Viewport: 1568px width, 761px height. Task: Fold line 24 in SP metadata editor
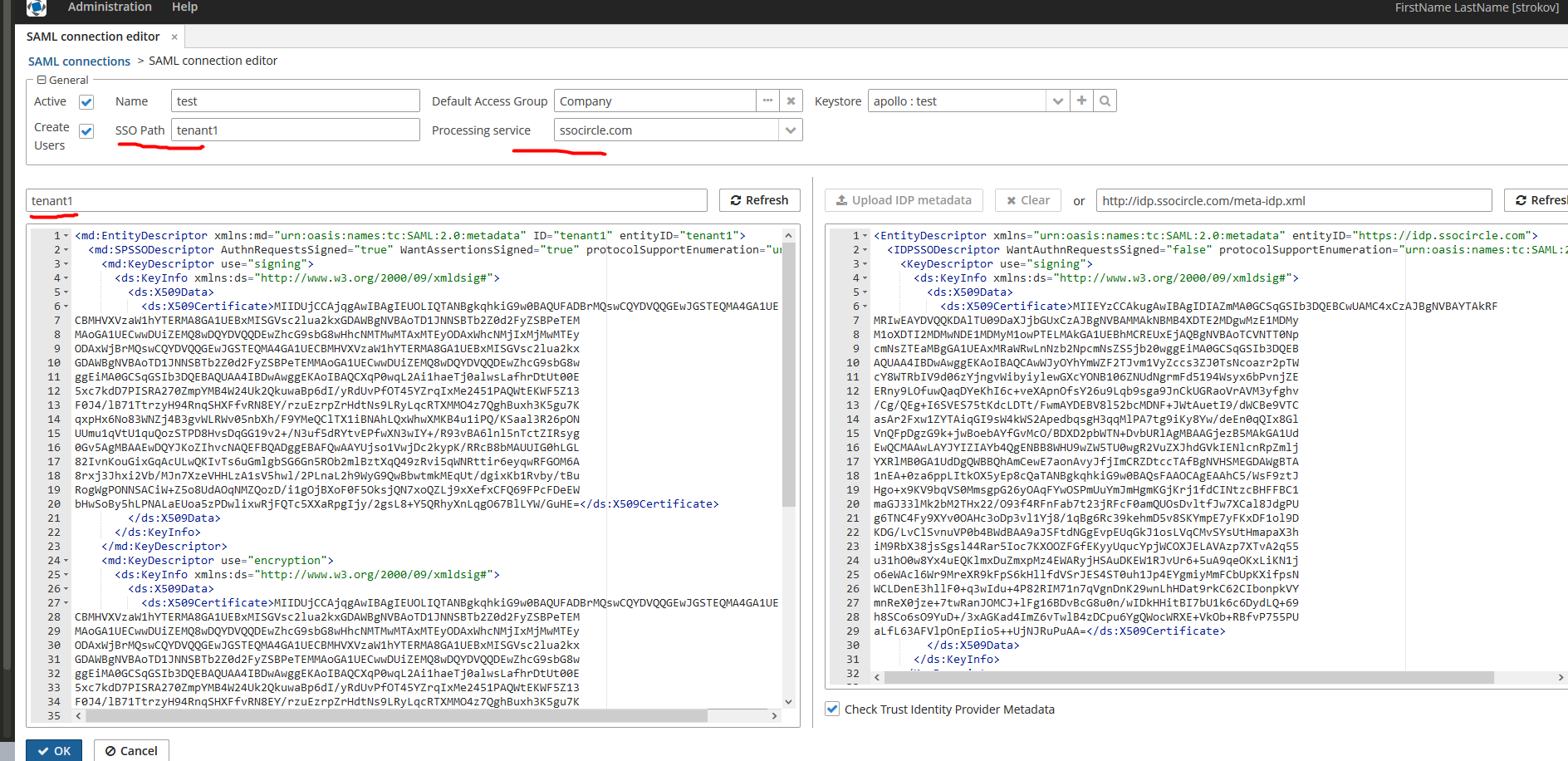66,561
